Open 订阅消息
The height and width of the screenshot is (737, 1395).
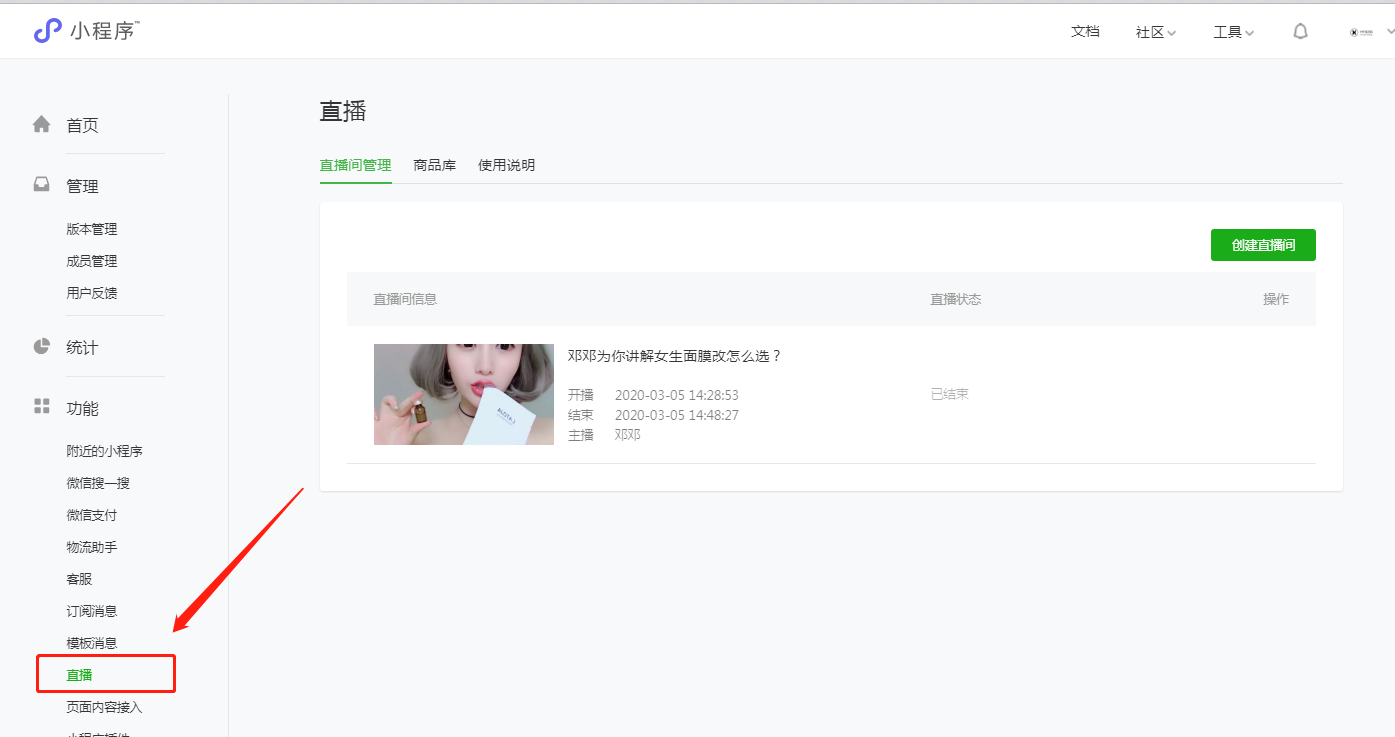click(92, 611)
